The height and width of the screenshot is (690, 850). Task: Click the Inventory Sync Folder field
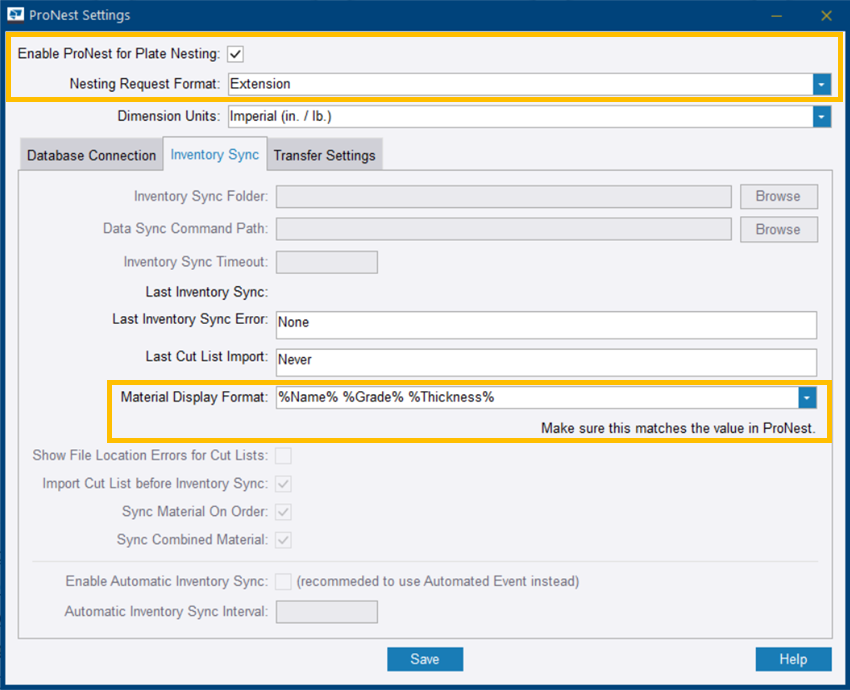[x=504, y=197]
